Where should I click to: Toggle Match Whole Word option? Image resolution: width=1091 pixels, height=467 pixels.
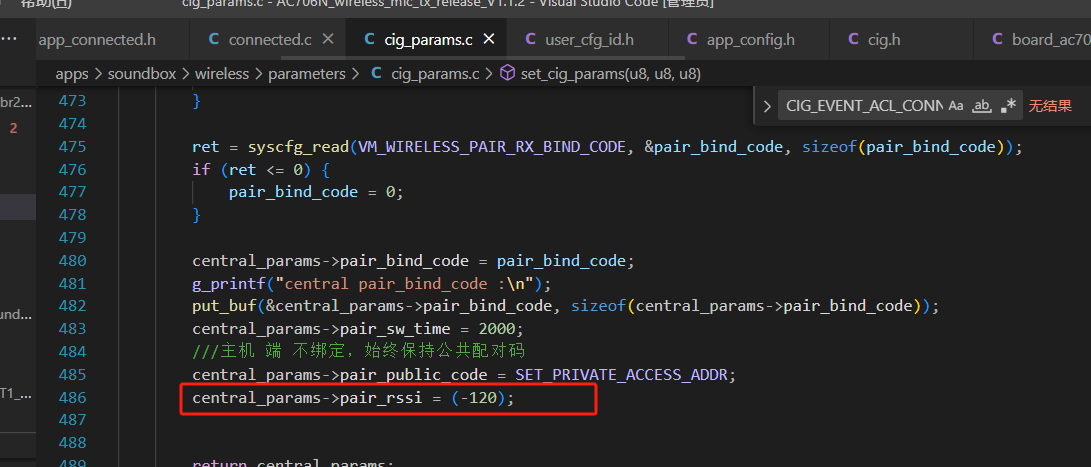pyautogui.click(x=981, y=106)
